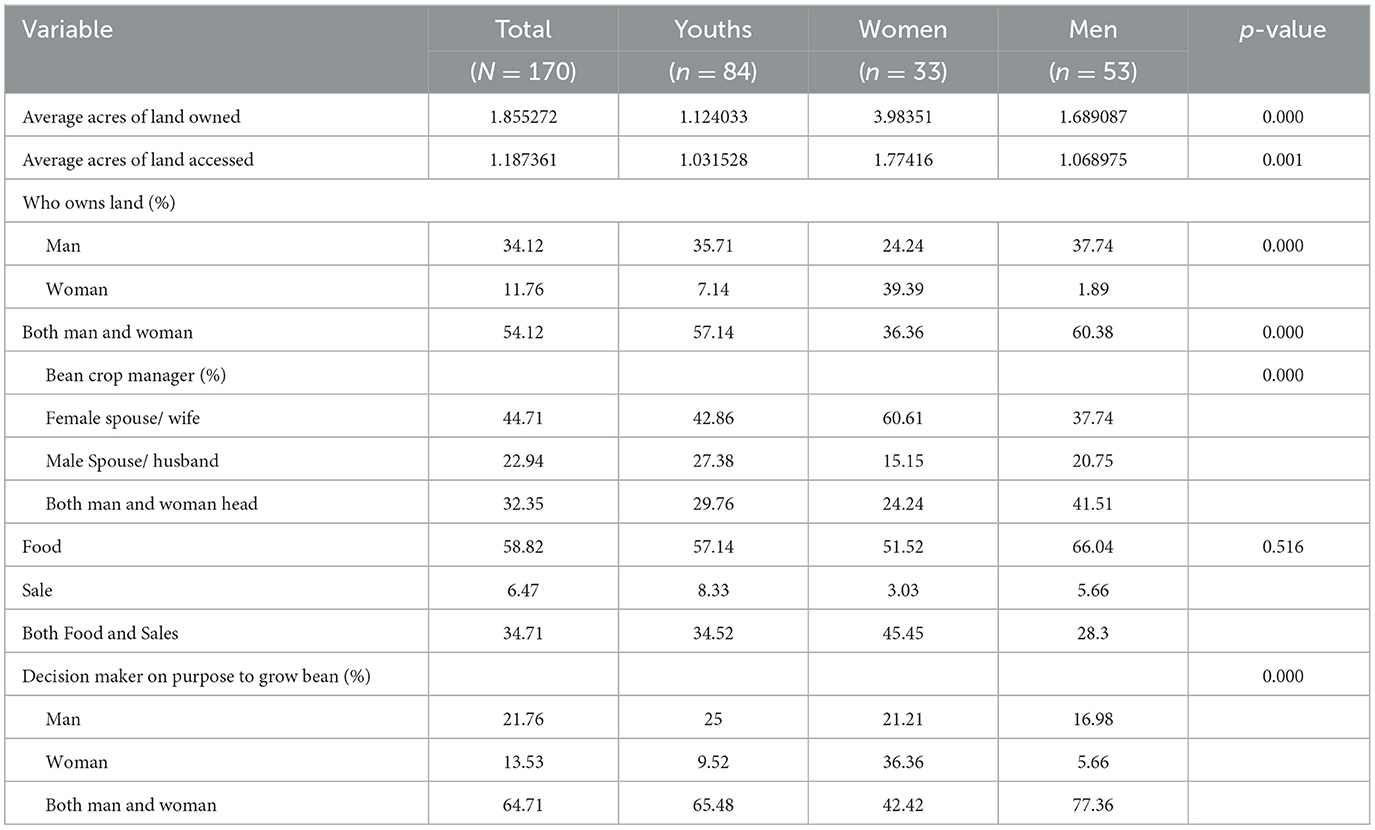Select the Men column header
1375x830 pixels.
click(x=1092, y=30)
